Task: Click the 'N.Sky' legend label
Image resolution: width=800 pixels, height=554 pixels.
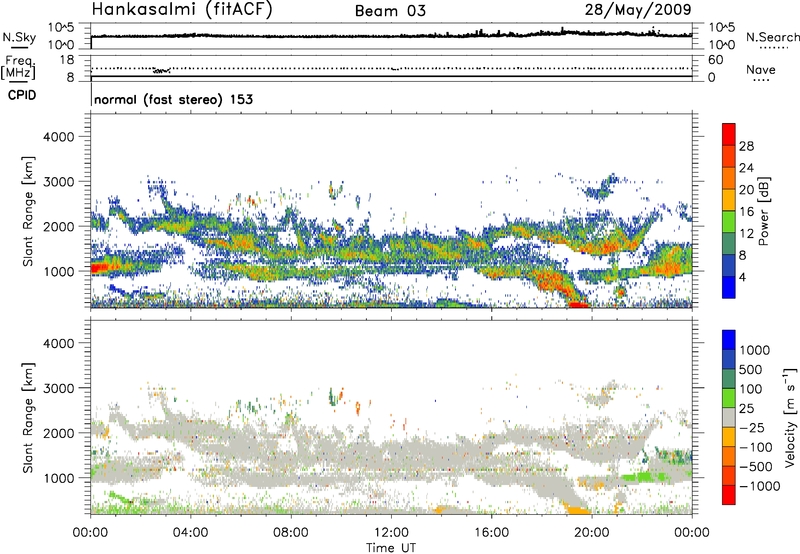Action: (19, 37)
